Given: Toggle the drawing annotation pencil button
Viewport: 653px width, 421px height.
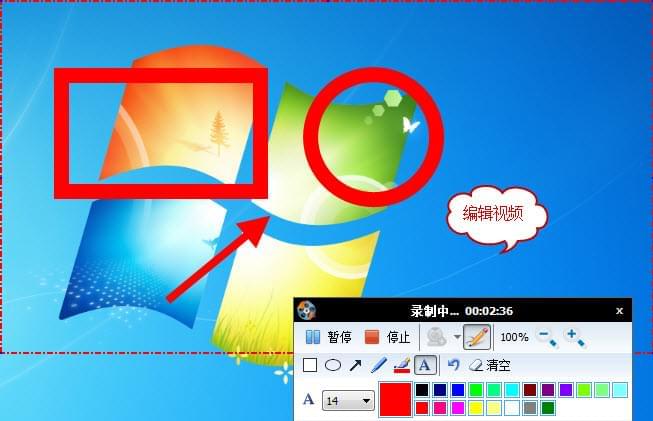Looking at the screenshot, I should point(477,337).
